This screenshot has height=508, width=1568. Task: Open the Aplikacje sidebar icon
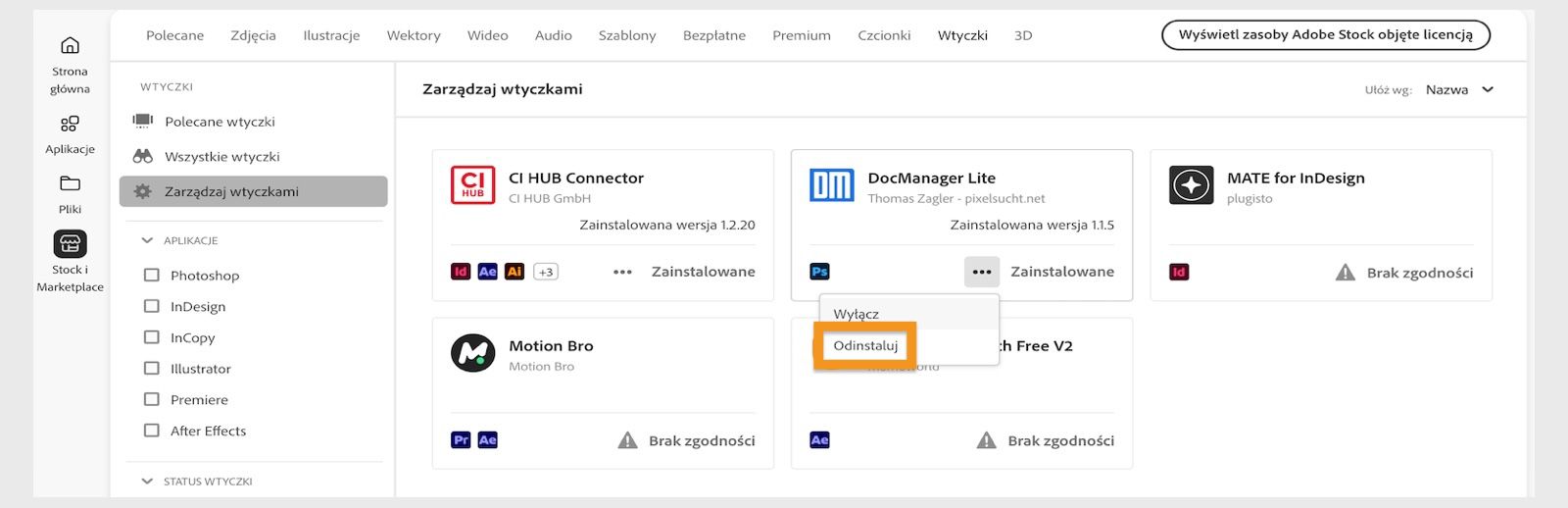70,124
